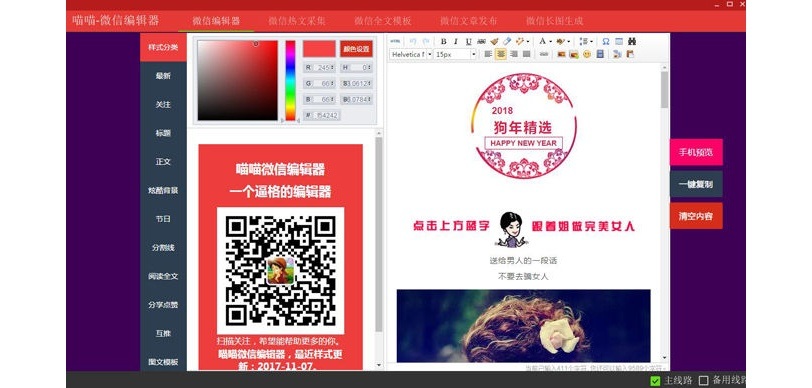The image size is (812, 388).
Task: Click the eraser clear-formatting icon
Action: click(x=507, y=41)
